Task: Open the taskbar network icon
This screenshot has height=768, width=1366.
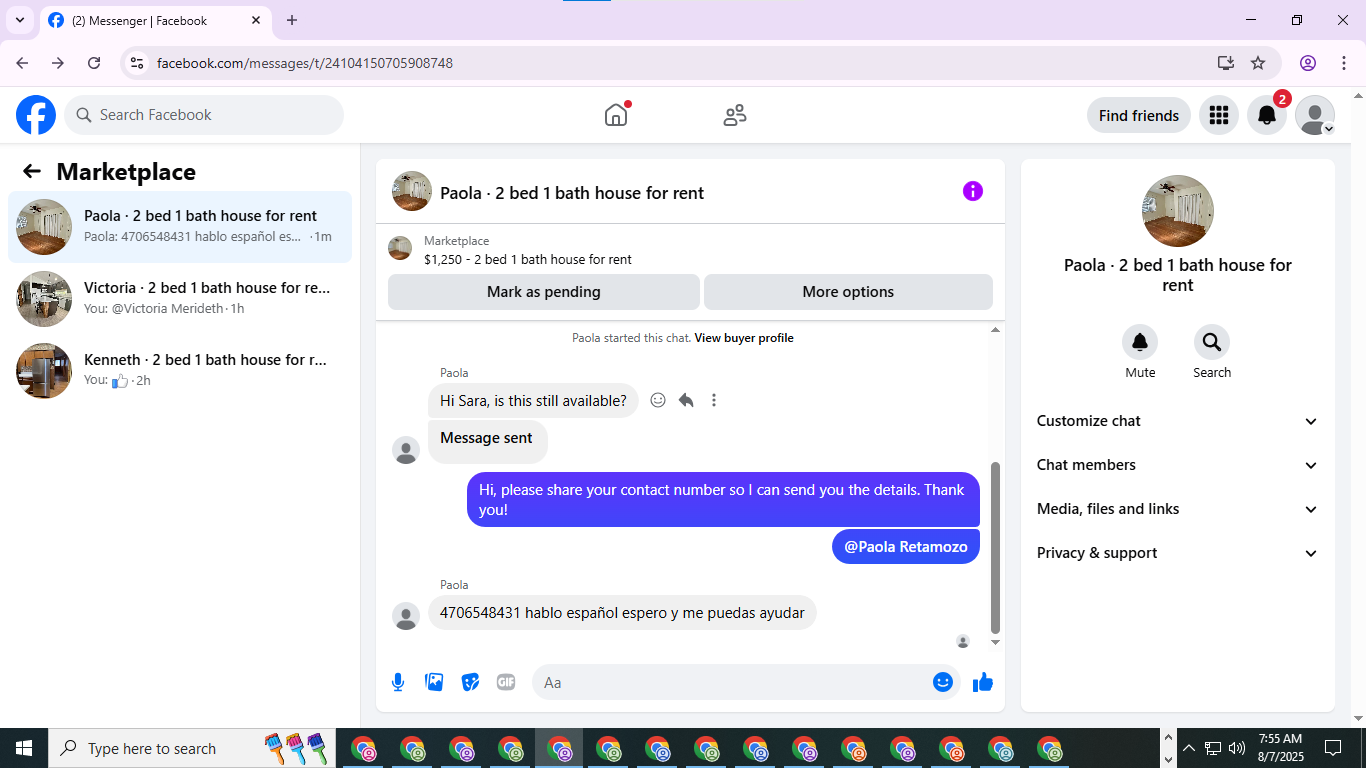Action: tap(1213, 748)
